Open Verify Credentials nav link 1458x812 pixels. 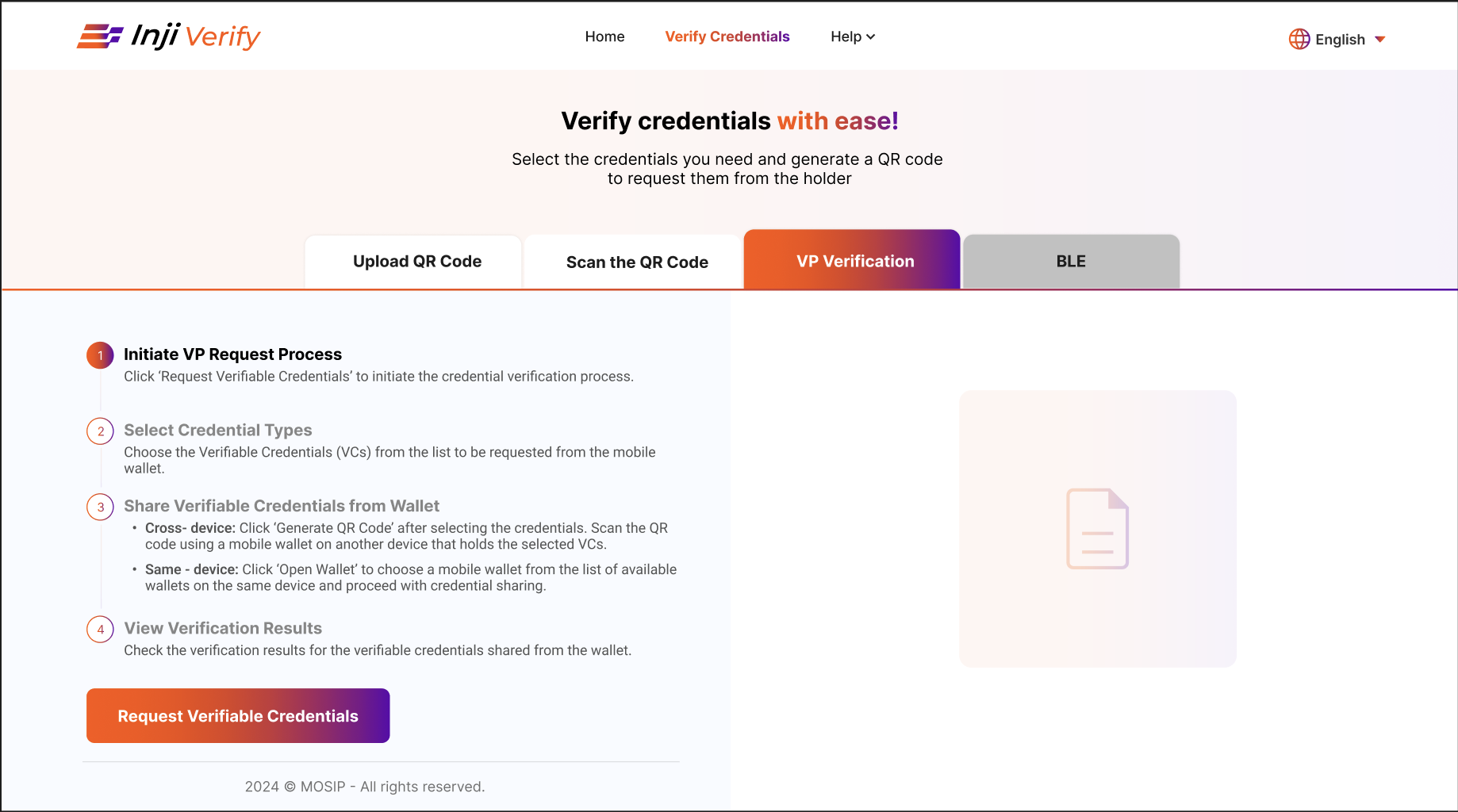pos(727,36)
